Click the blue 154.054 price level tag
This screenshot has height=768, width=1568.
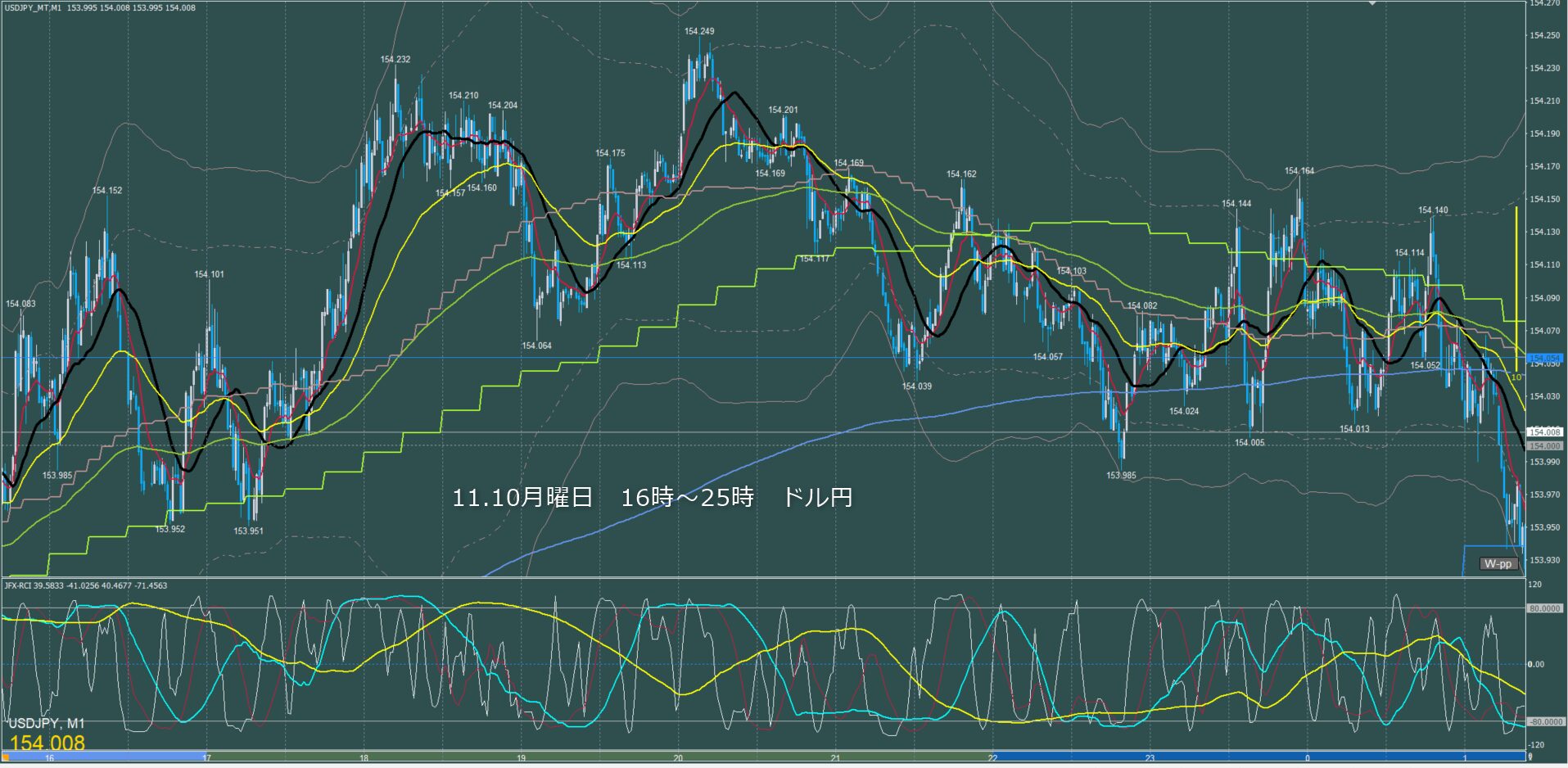[1544, 359]
